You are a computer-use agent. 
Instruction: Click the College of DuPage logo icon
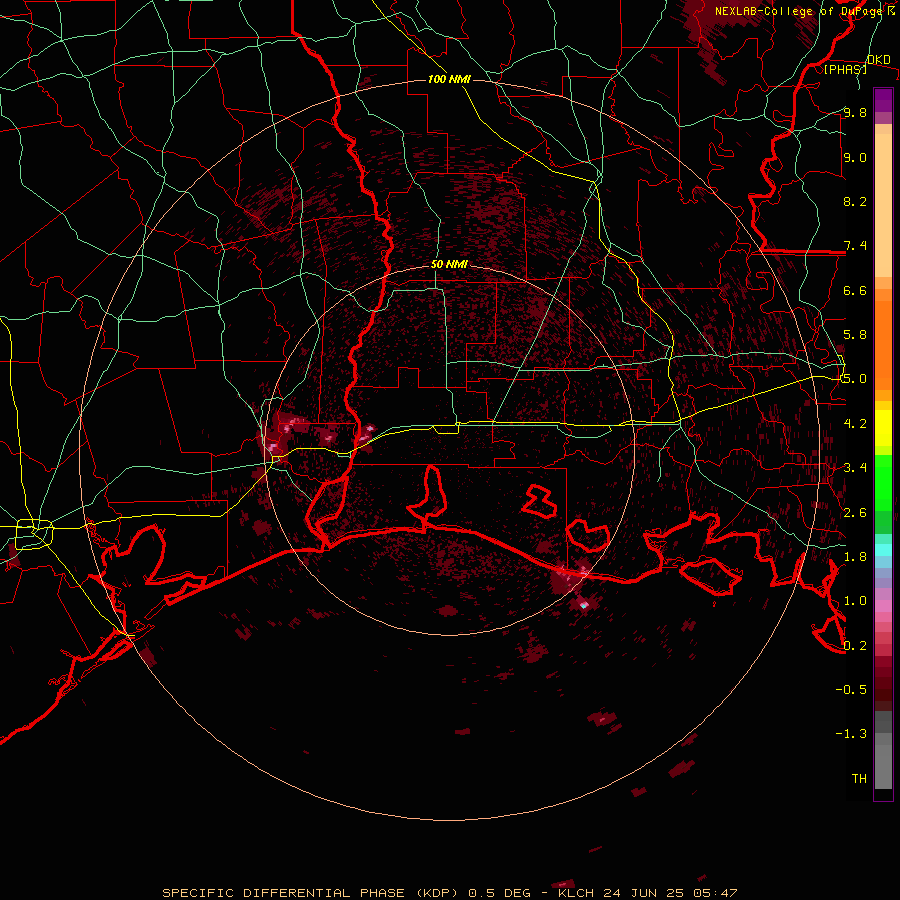tap(891, 10)
